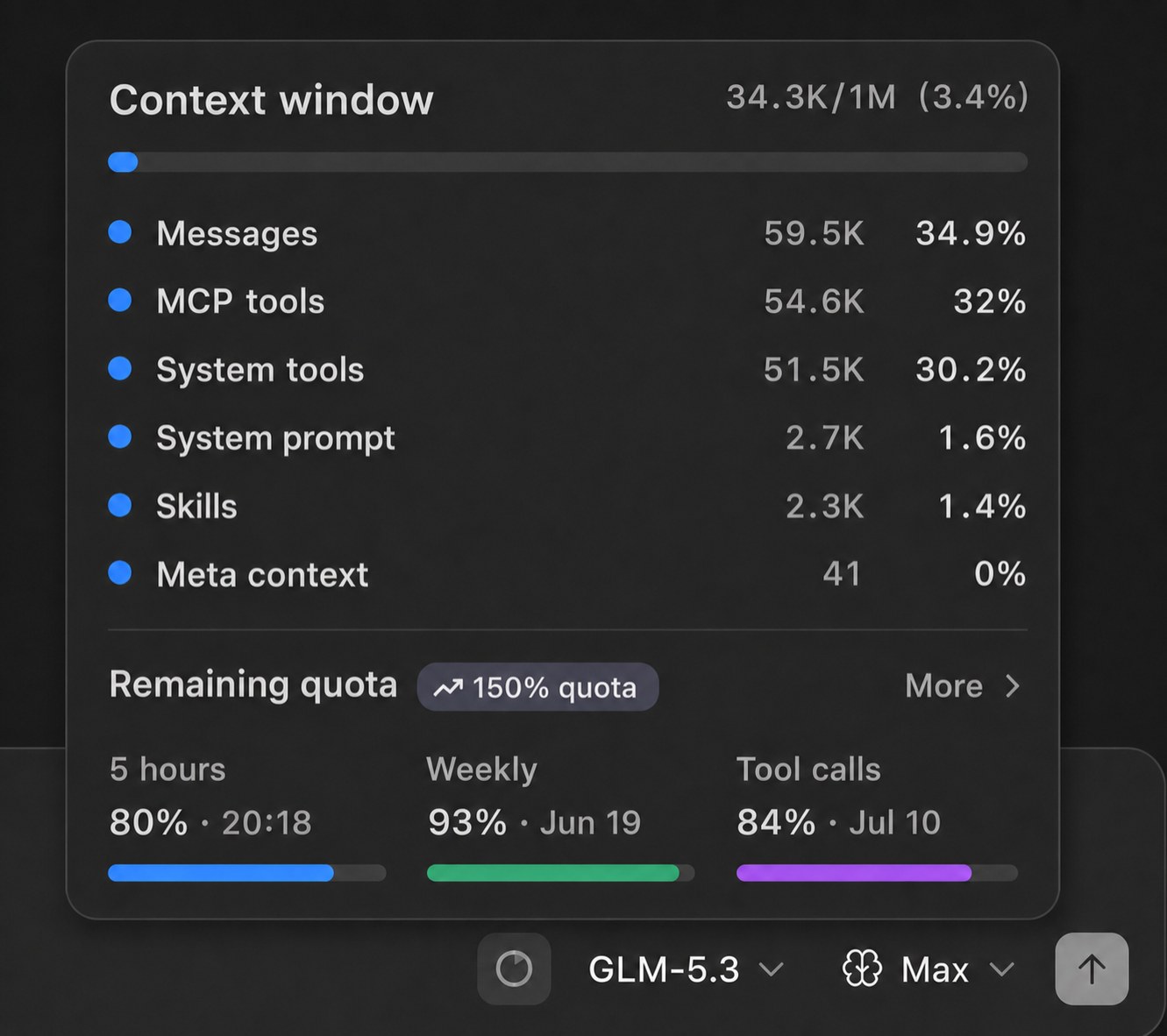The width and height of the screenshot is (1167, 1036).
Task: Click the blue 5 hours quota bar
Action: tap(246, 873)
